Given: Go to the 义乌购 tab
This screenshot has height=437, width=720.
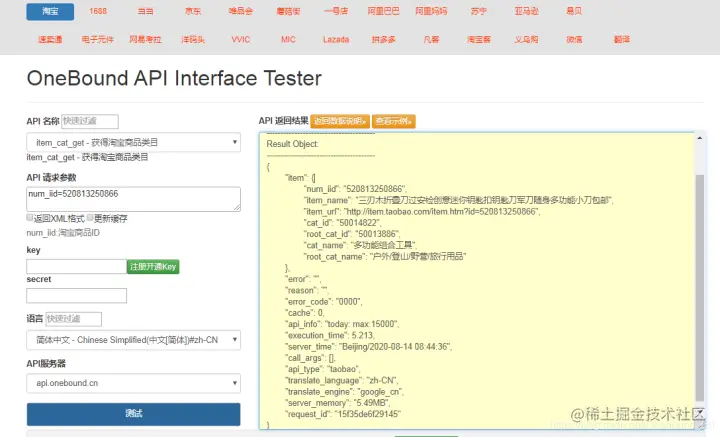Looking at the screenshot, I should click(526, 39).
